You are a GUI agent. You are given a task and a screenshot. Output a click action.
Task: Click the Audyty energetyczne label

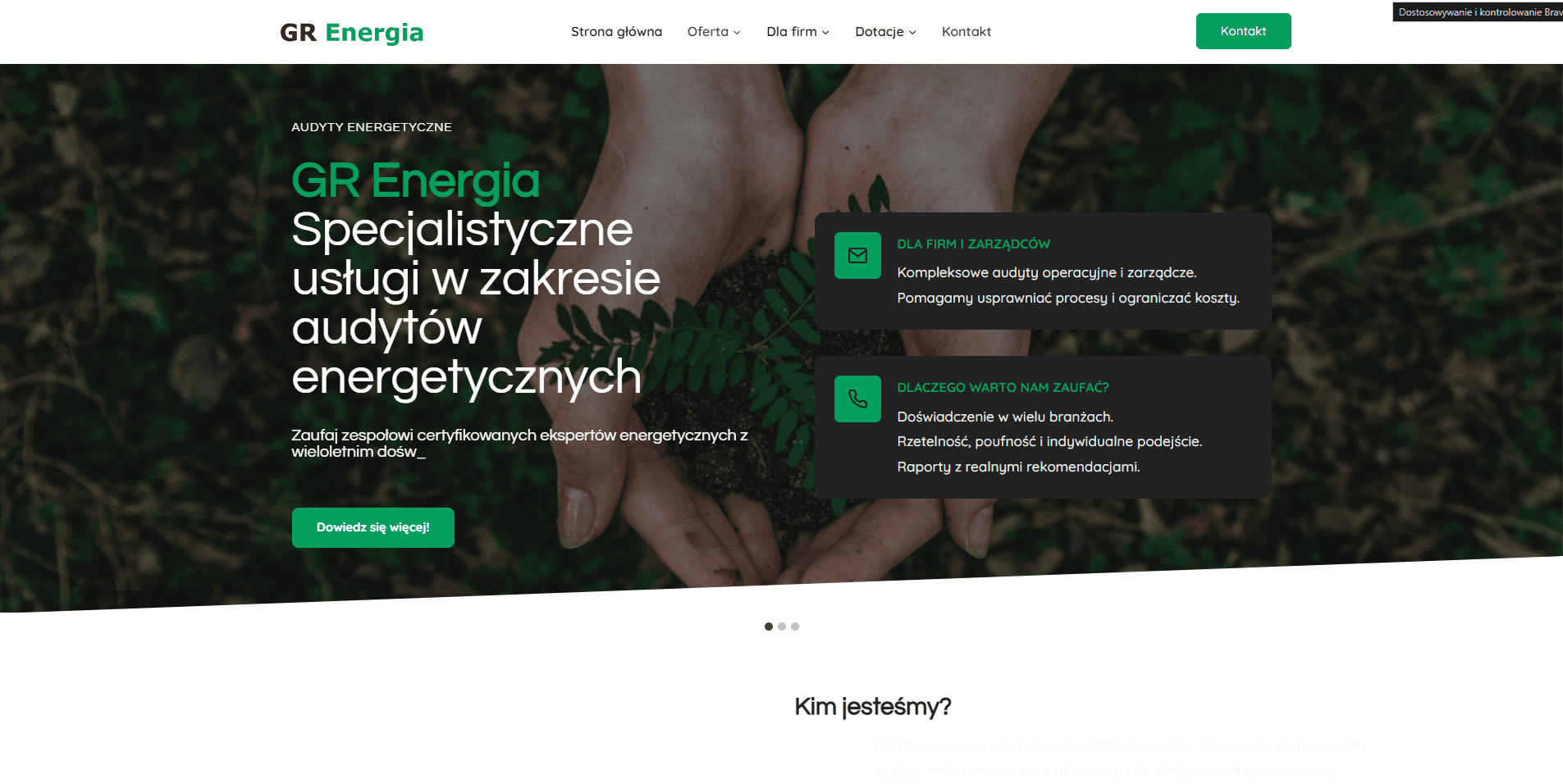[x=372, y=127]
